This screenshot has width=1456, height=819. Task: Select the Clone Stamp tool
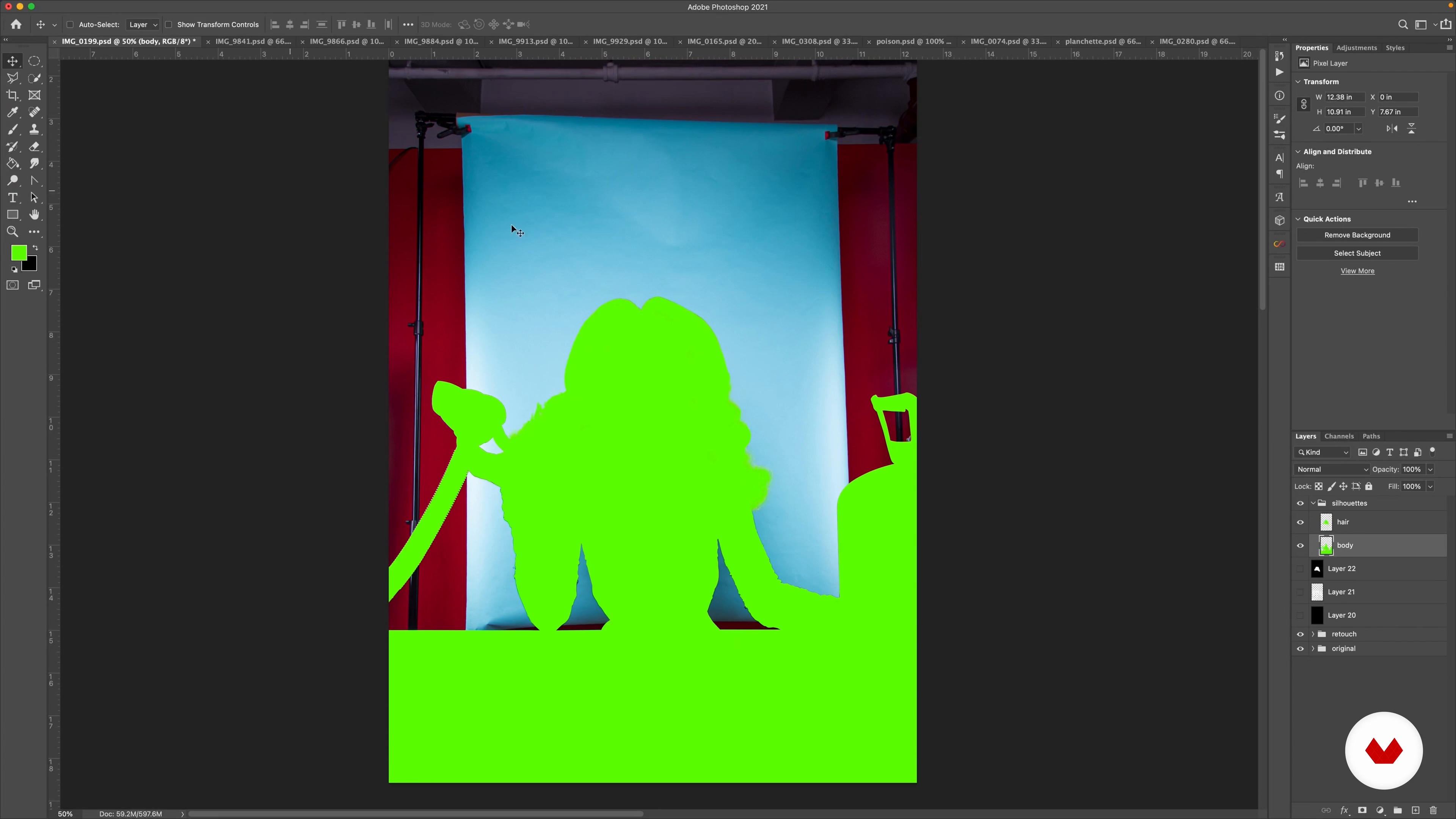point(35,129)
